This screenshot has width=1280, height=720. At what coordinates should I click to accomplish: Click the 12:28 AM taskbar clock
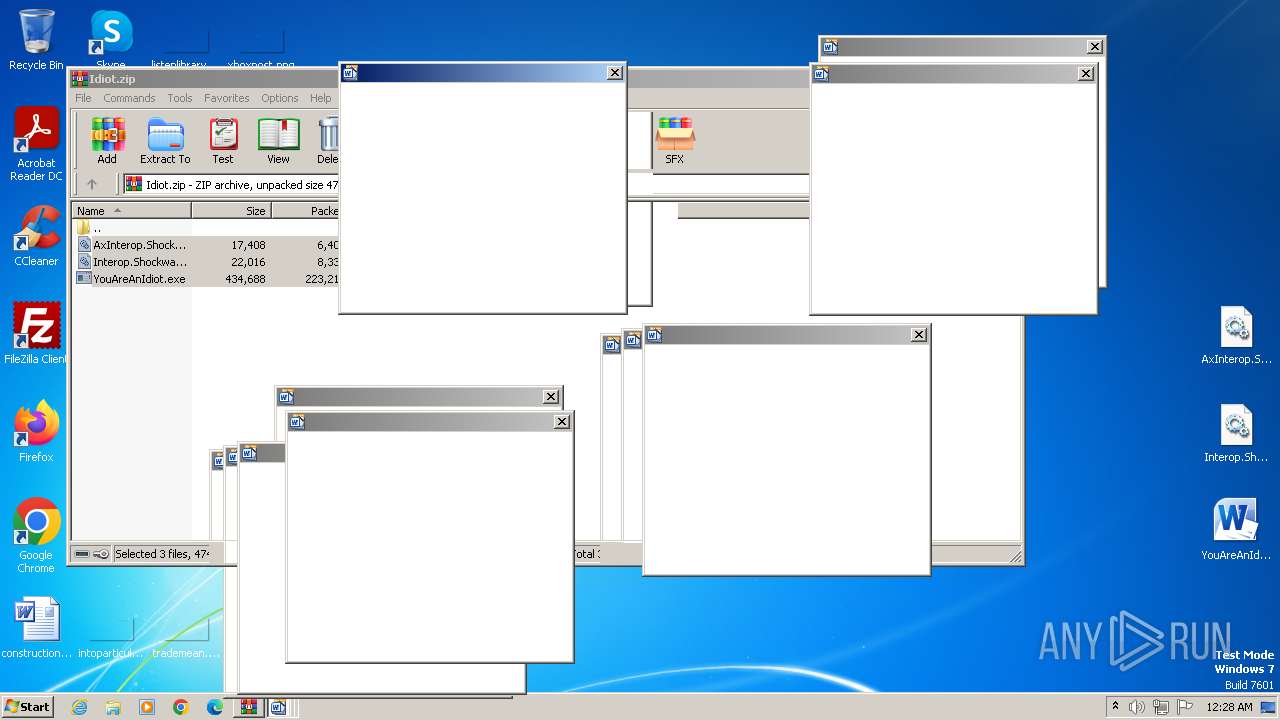tap(1229, 707)
